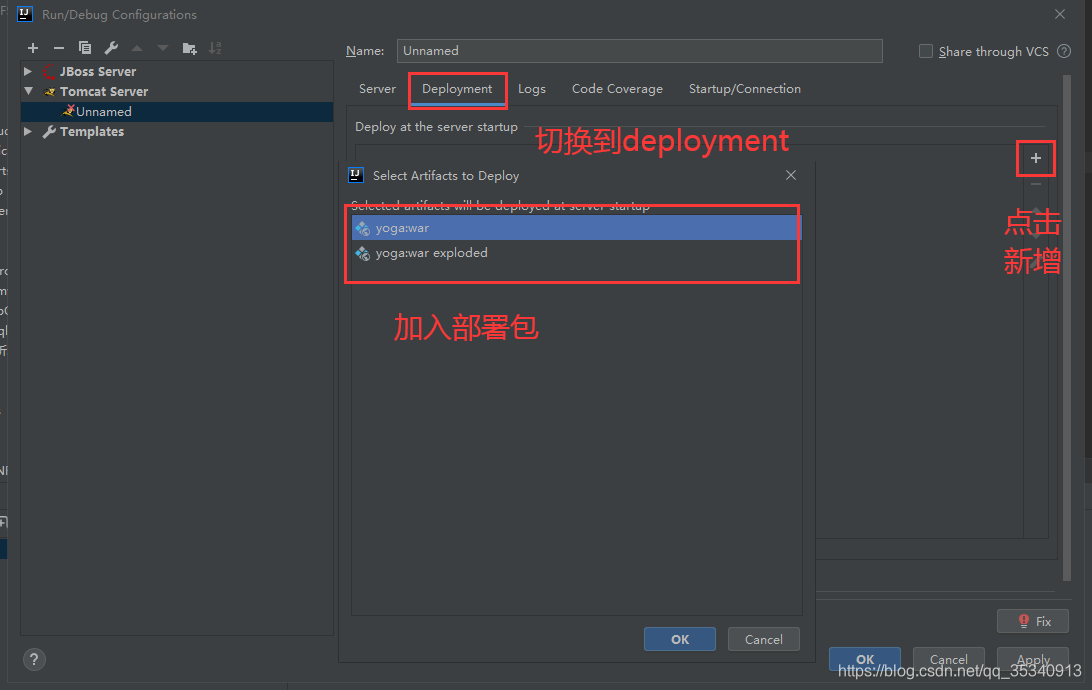Screen dimensions: 1092x690
Task: Open help for Share through VCS
Action: (x=1063, y=51)
